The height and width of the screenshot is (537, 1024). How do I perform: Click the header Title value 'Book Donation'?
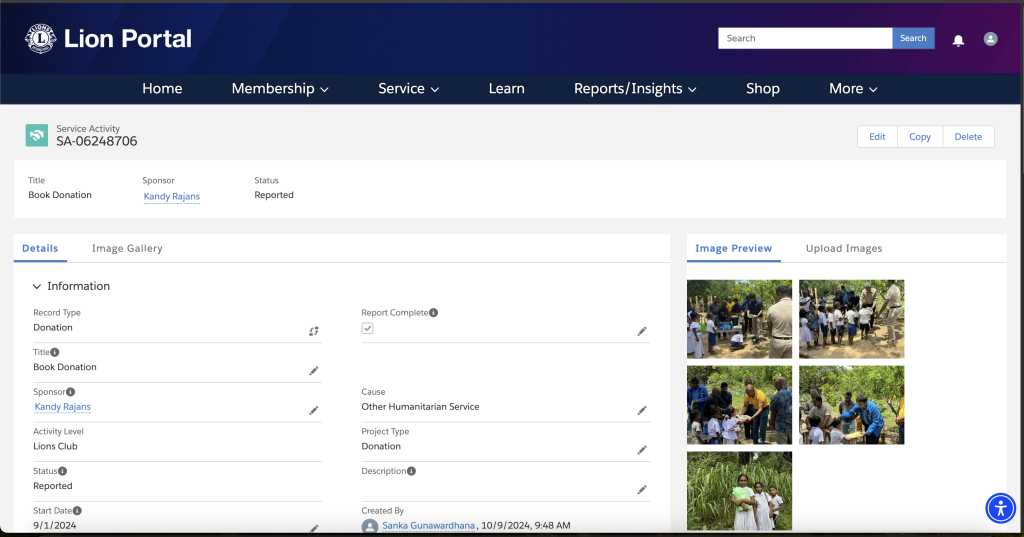click(x=60, y=195)
